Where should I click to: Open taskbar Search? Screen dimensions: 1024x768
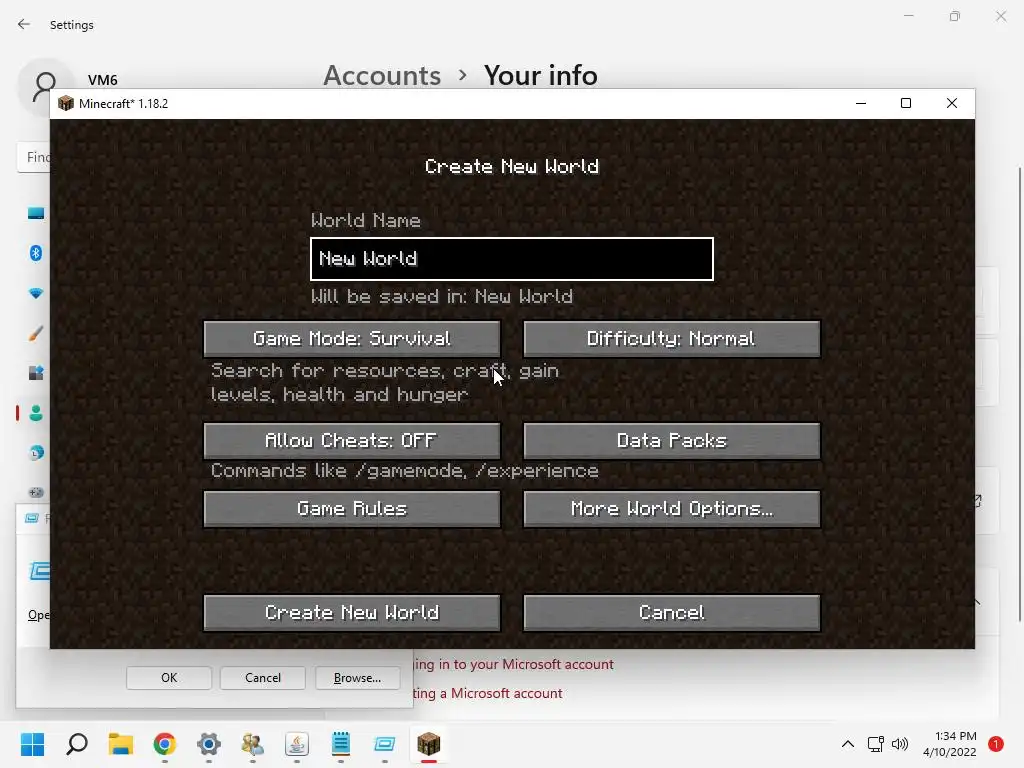[77, 744]
